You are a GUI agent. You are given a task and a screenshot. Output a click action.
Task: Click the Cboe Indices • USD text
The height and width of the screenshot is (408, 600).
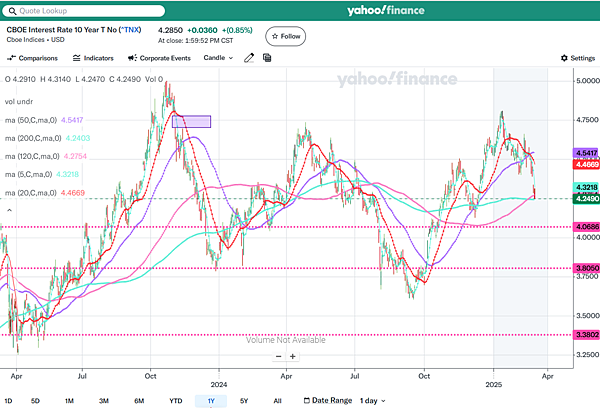[36, 39]
